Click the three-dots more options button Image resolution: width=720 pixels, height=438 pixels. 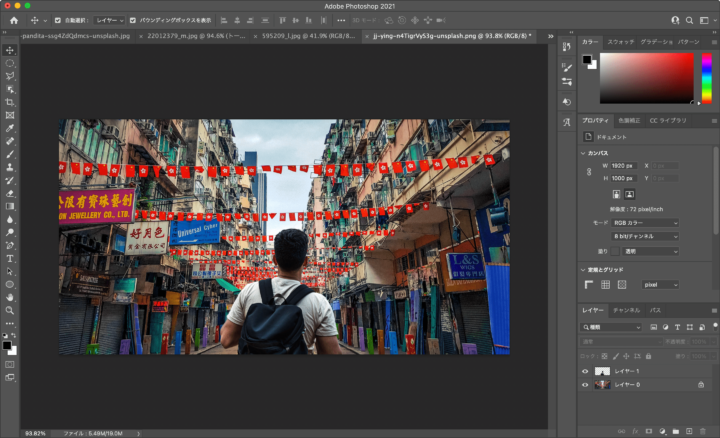click(x=341, y=20)
